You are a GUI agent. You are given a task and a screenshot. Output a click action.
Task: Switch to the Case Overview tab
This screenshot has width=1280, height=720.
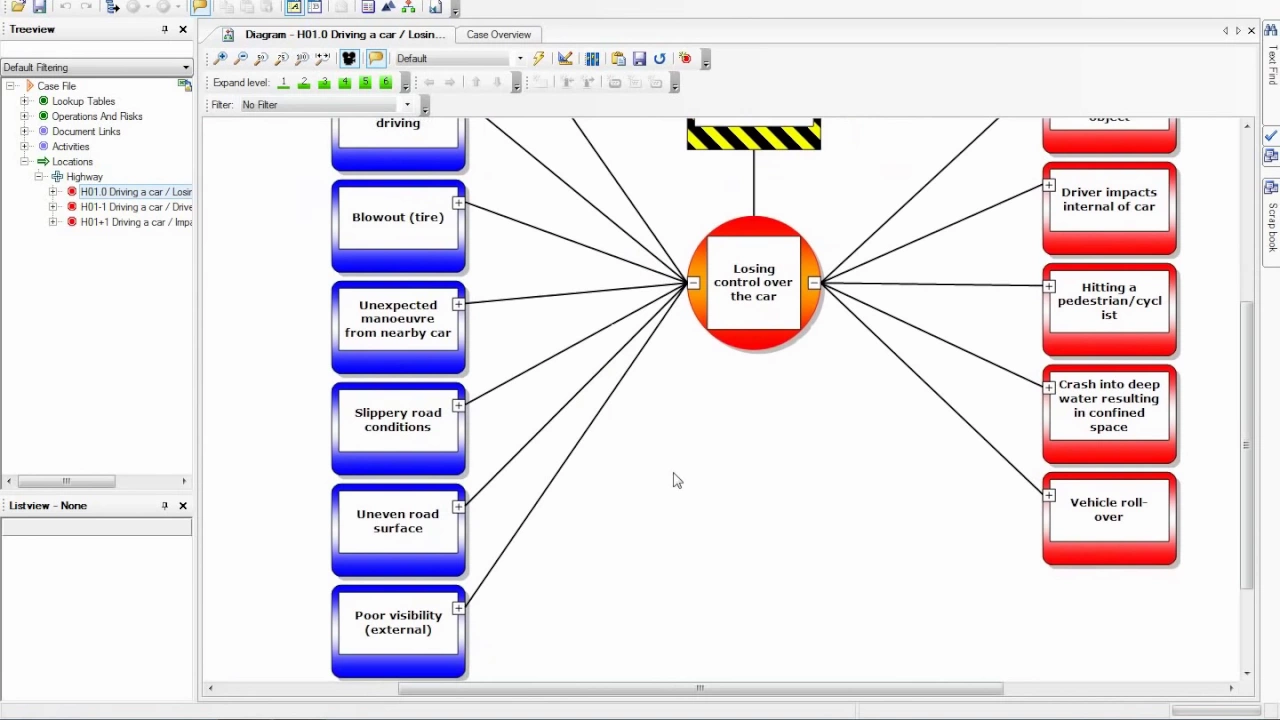click(x=498, y=35)
